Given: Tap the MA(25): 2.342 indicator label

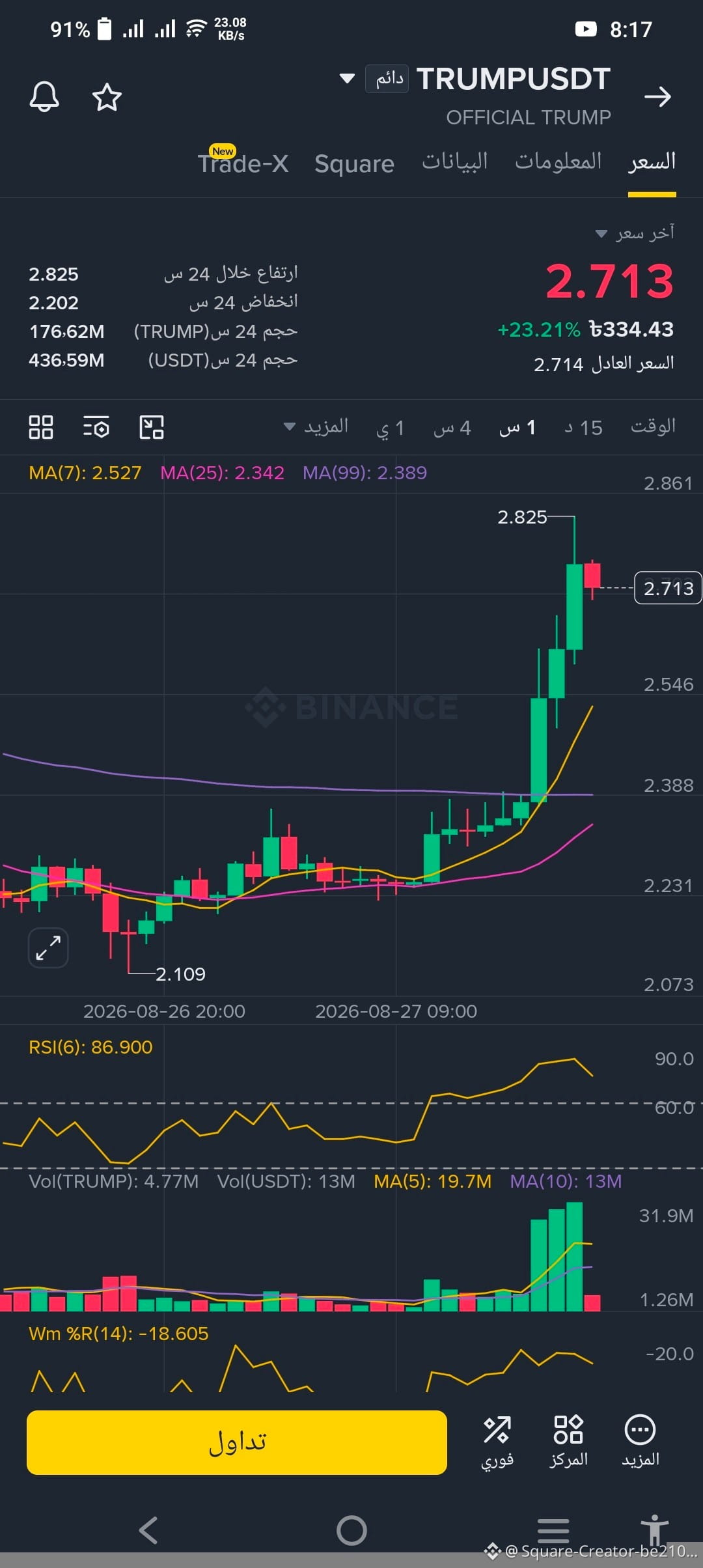Looking at the screenshot, I should pyautogui.click(x=223, y=473).
